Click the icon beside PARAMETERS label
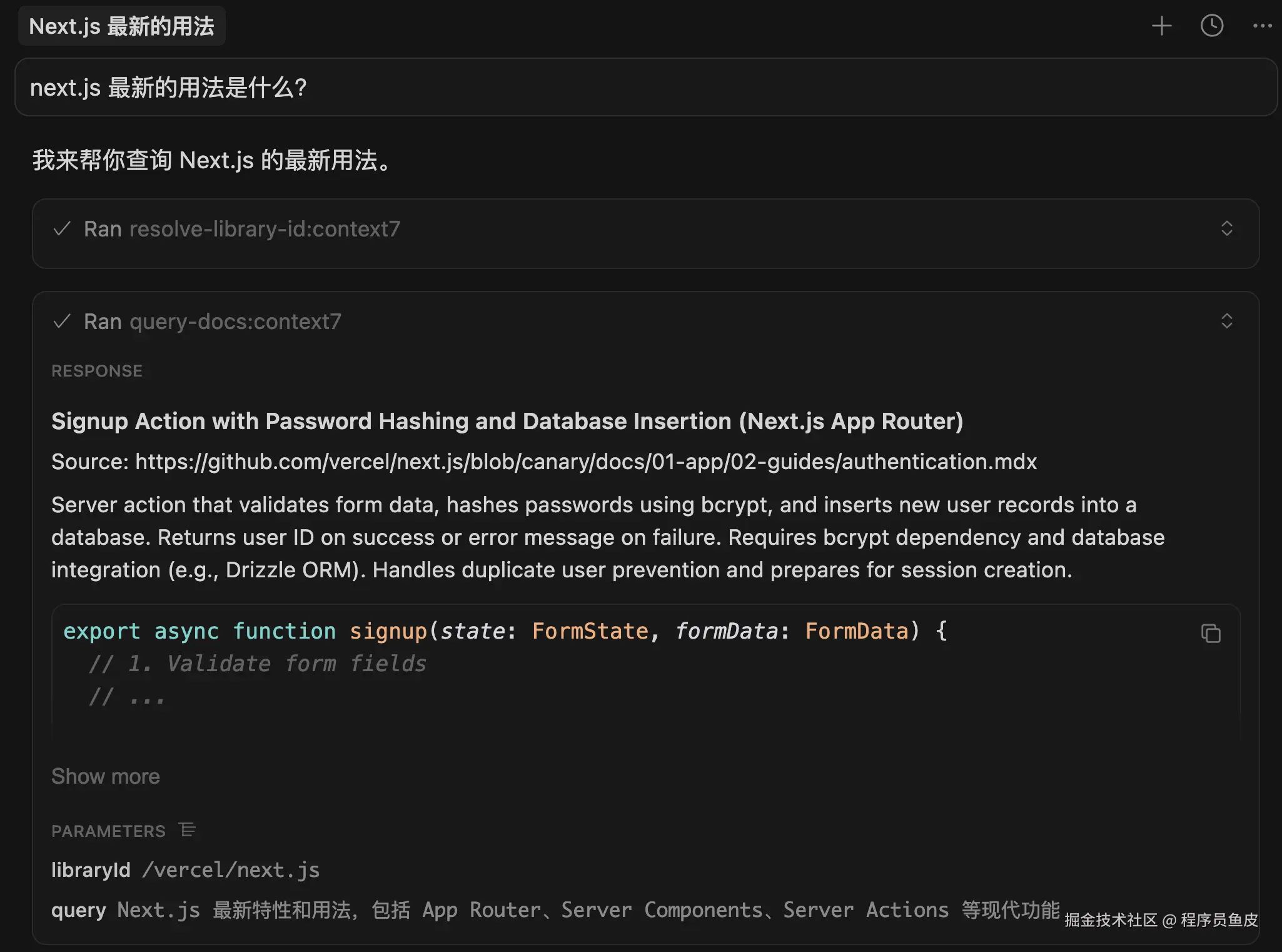The width and height of the screenshot is (1282, 952). 187,830
